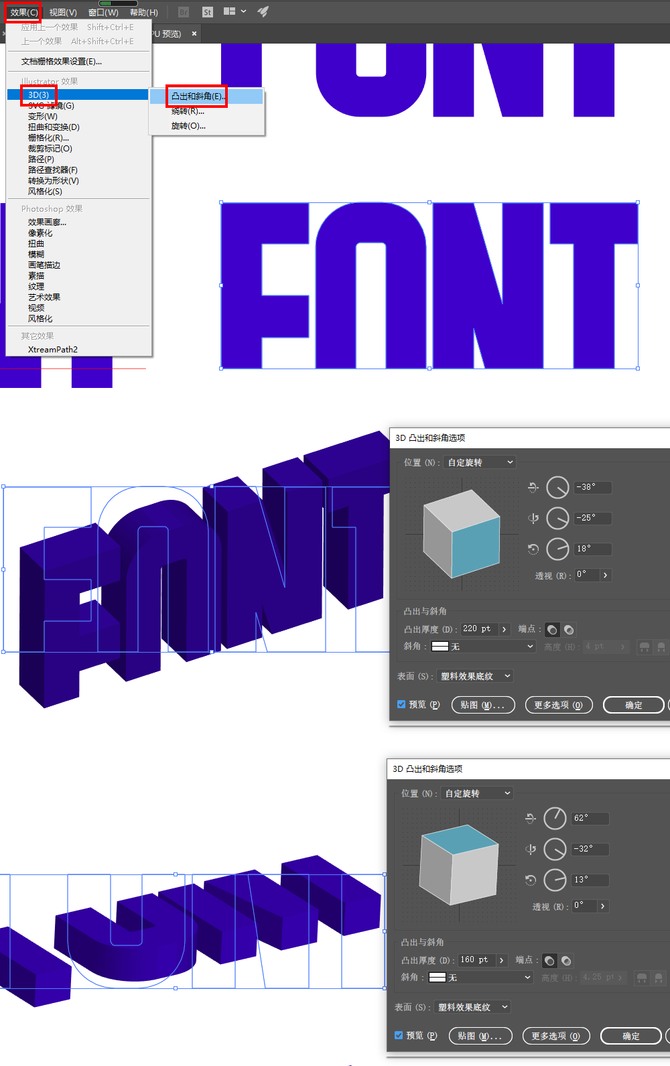670x1066 pixels.
Task: Click 更多选项(O) in the 220 pt dialog
Action: click(x=559, y=705)
